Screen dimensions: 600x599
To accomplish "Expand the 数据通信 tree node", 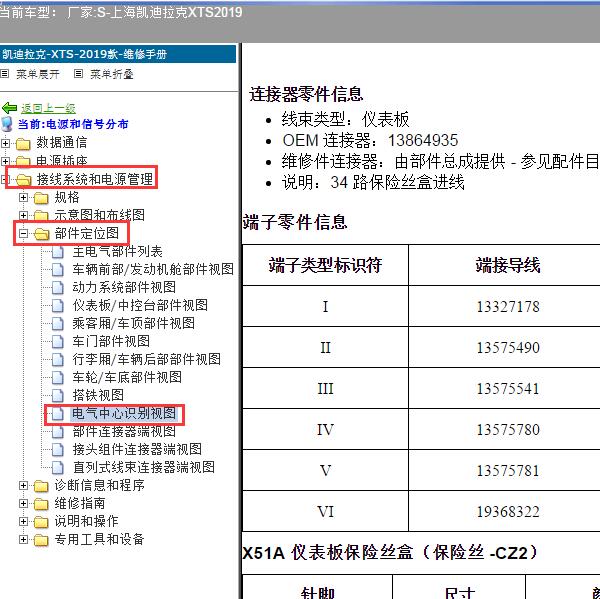I will point(5,144).
